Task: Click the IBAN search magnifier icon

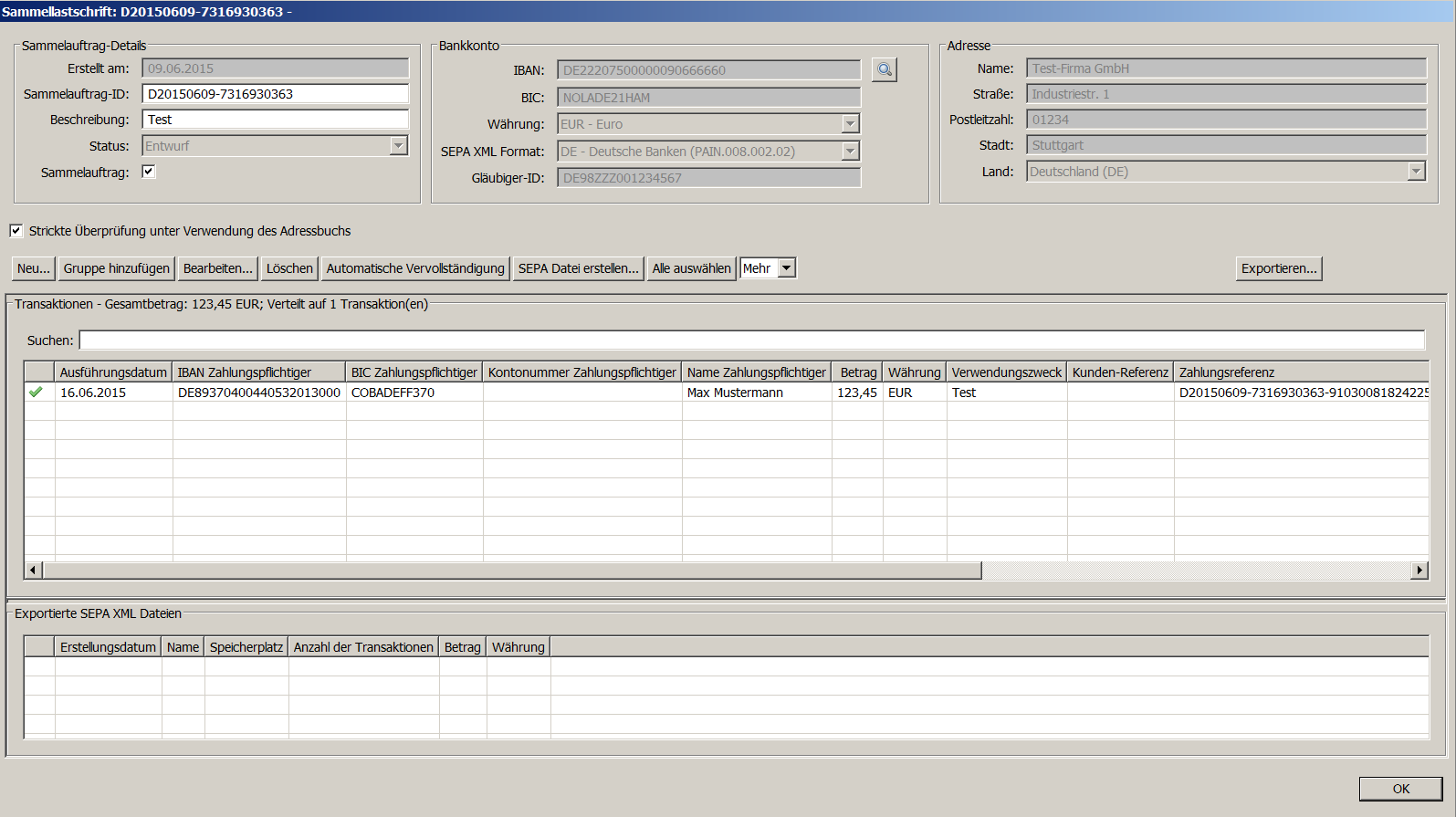Action: (x=884, y=69)
